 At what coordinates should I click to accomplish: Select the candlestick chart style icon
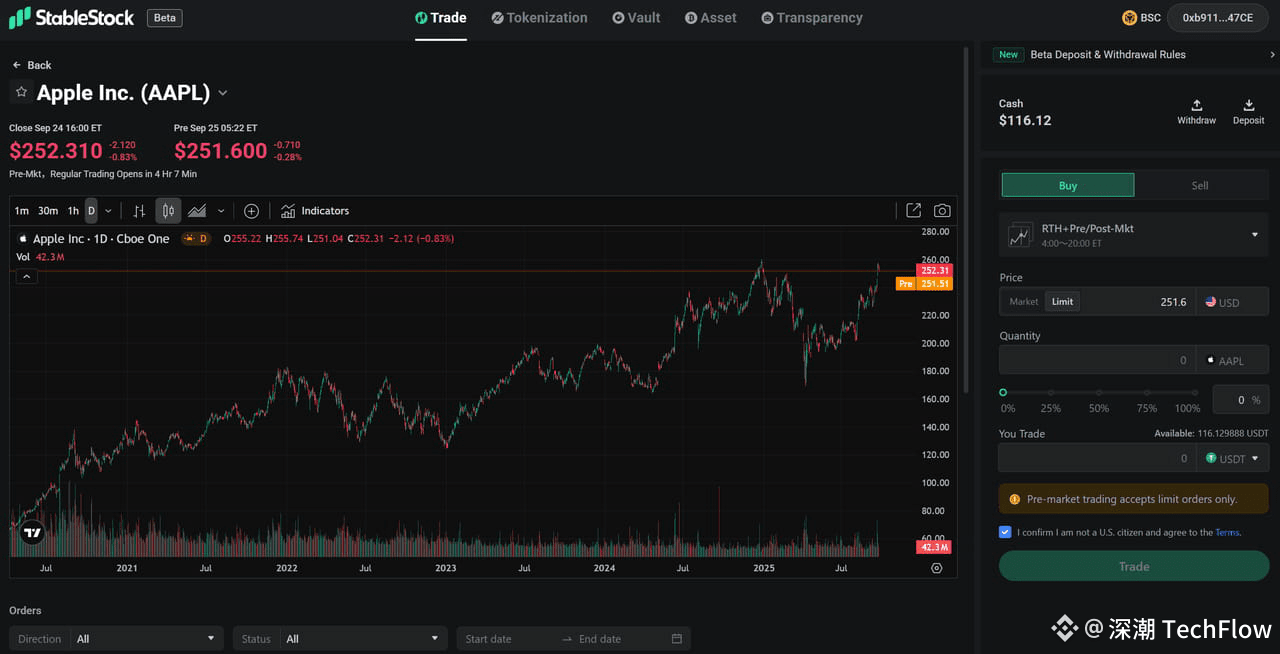point(168,211)
